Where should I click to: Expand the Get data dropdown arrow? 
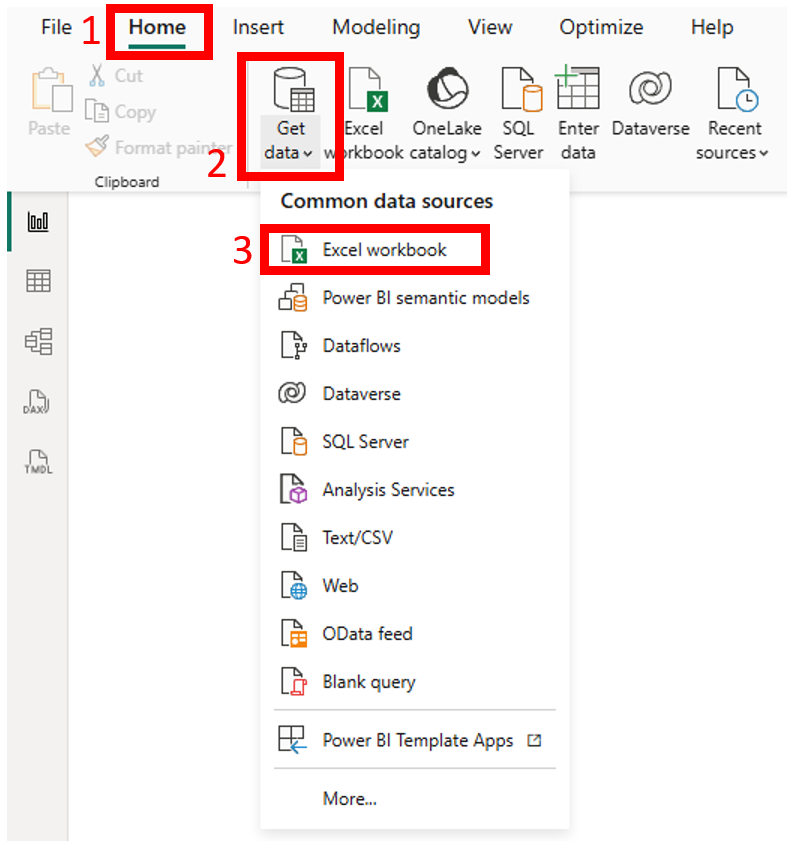(308, 154)
